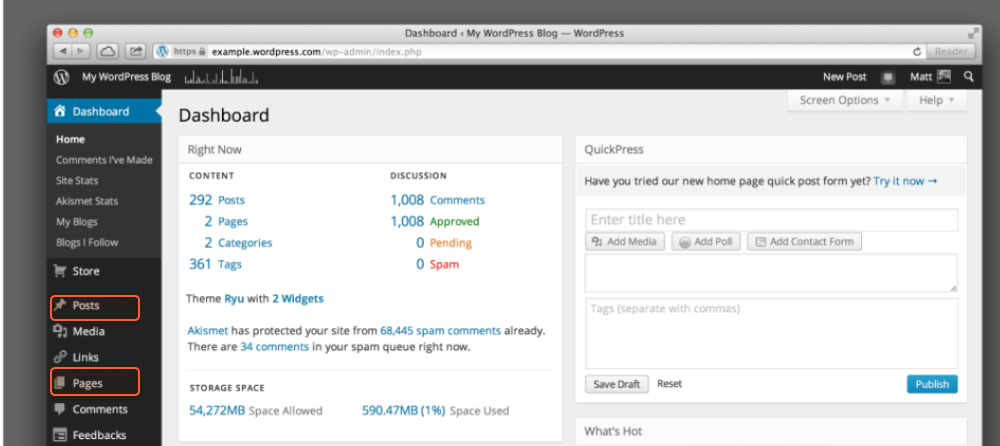
Task: Open the Dashboard menu item
Action: coord(104,111)
